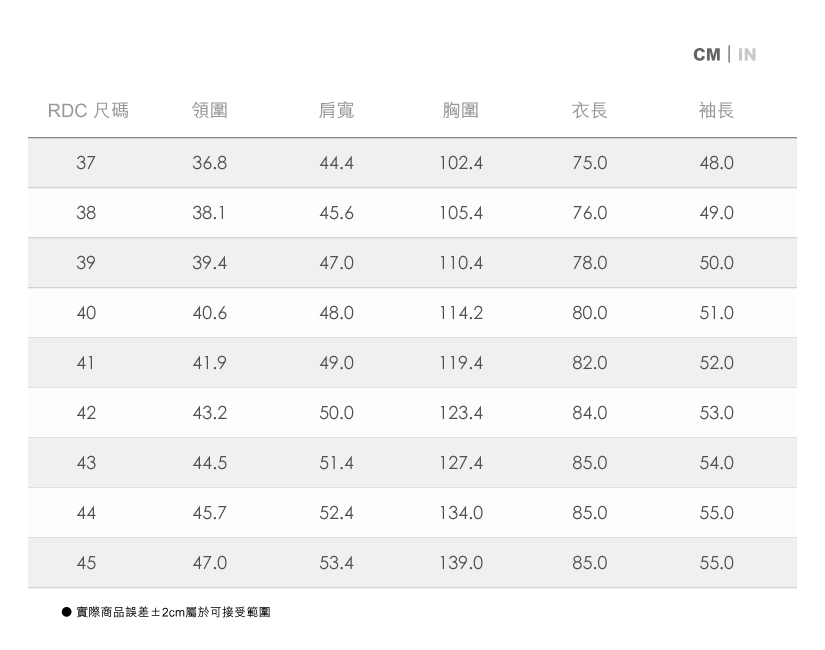Click the 114.2 chest value
Image resolution: width=825 pixels, height=650 pixels.
[461, 313]
